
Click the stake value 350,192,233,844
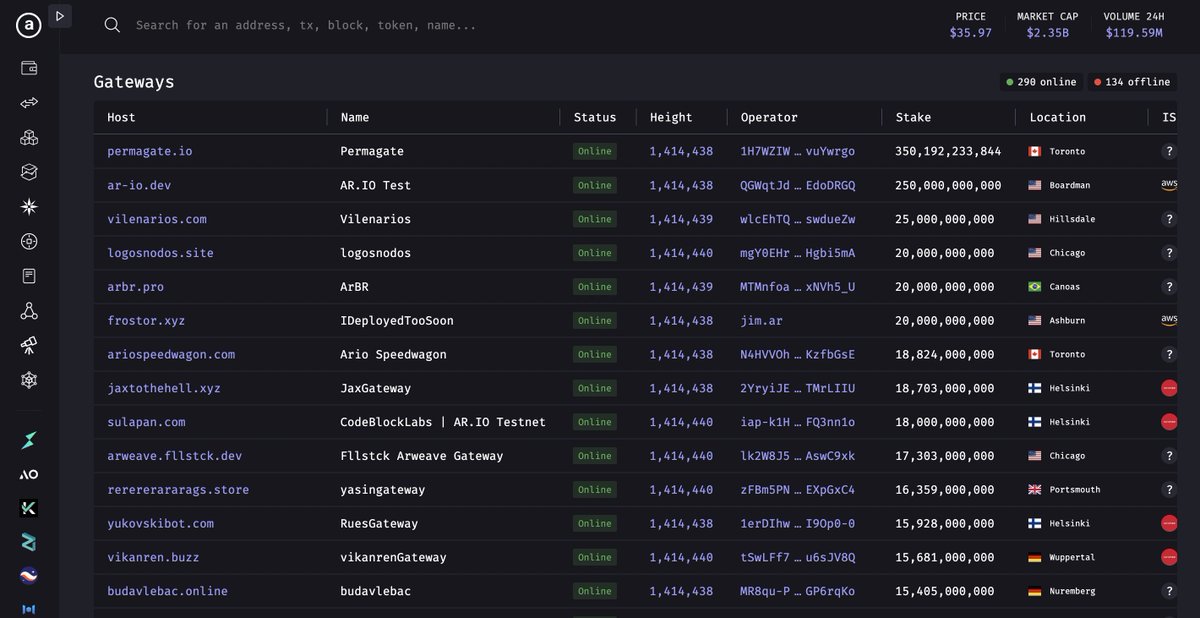[x=948, y=151]
